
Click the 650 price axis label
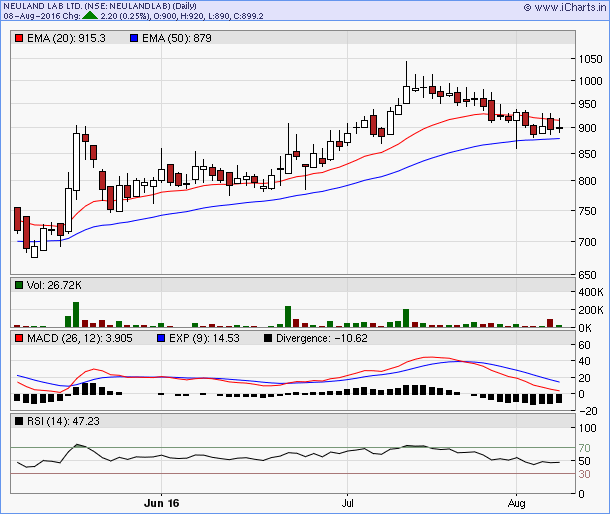click(x=587, y=275)
